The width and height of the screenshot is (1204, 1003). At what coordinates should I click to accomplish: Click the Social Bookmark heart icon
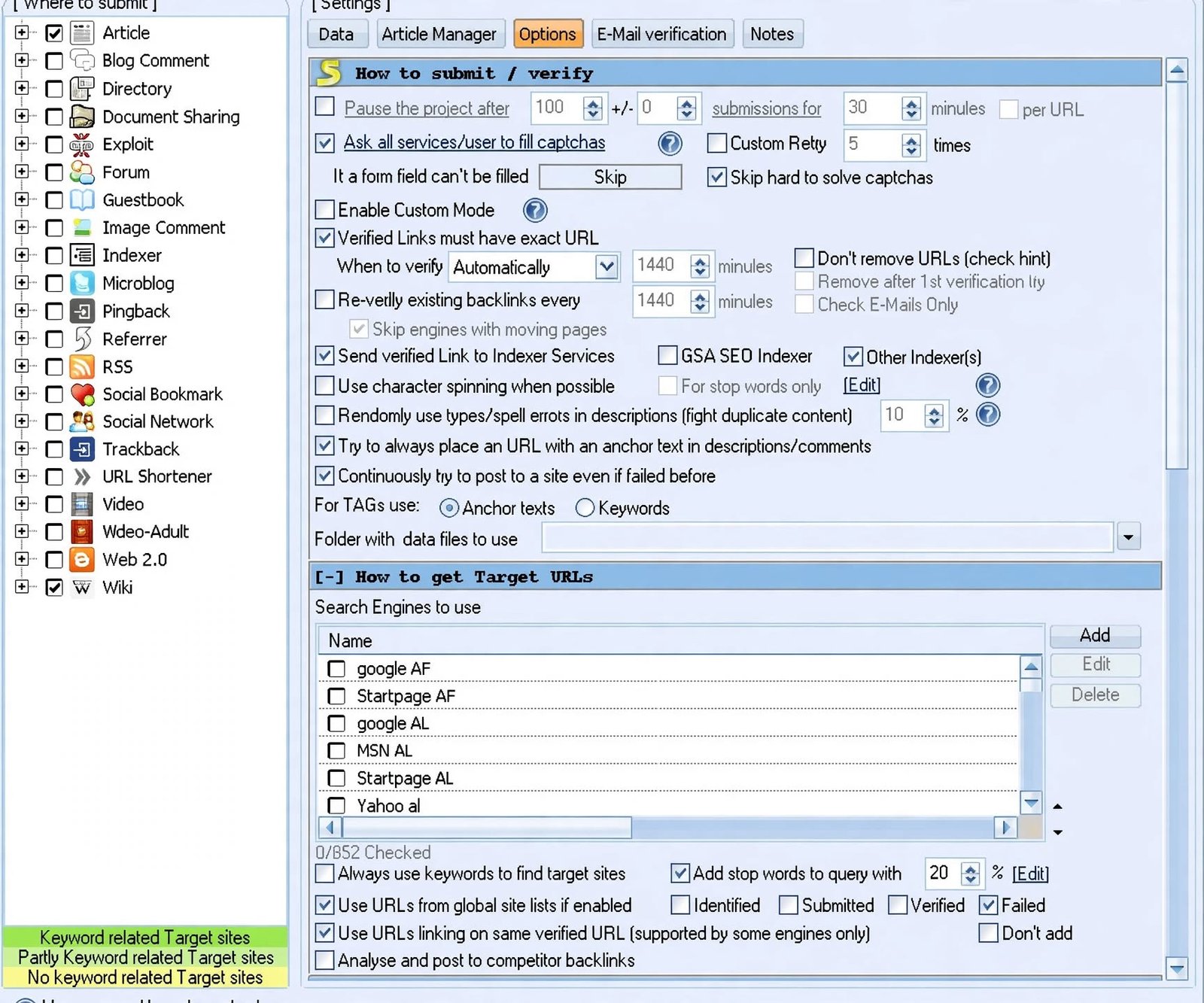pyautogui.click(x=81, y=394)
